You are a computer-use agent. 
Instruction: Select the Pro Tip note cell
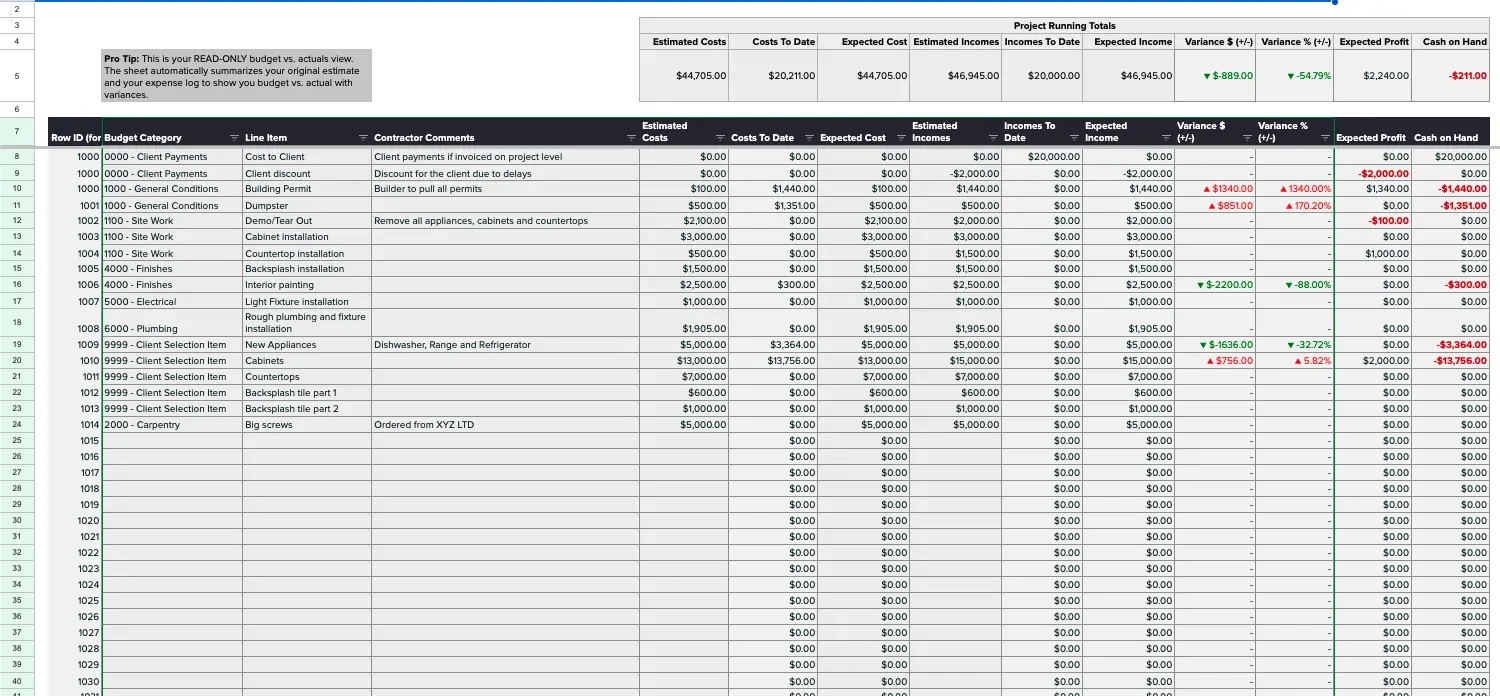[235, 75]
